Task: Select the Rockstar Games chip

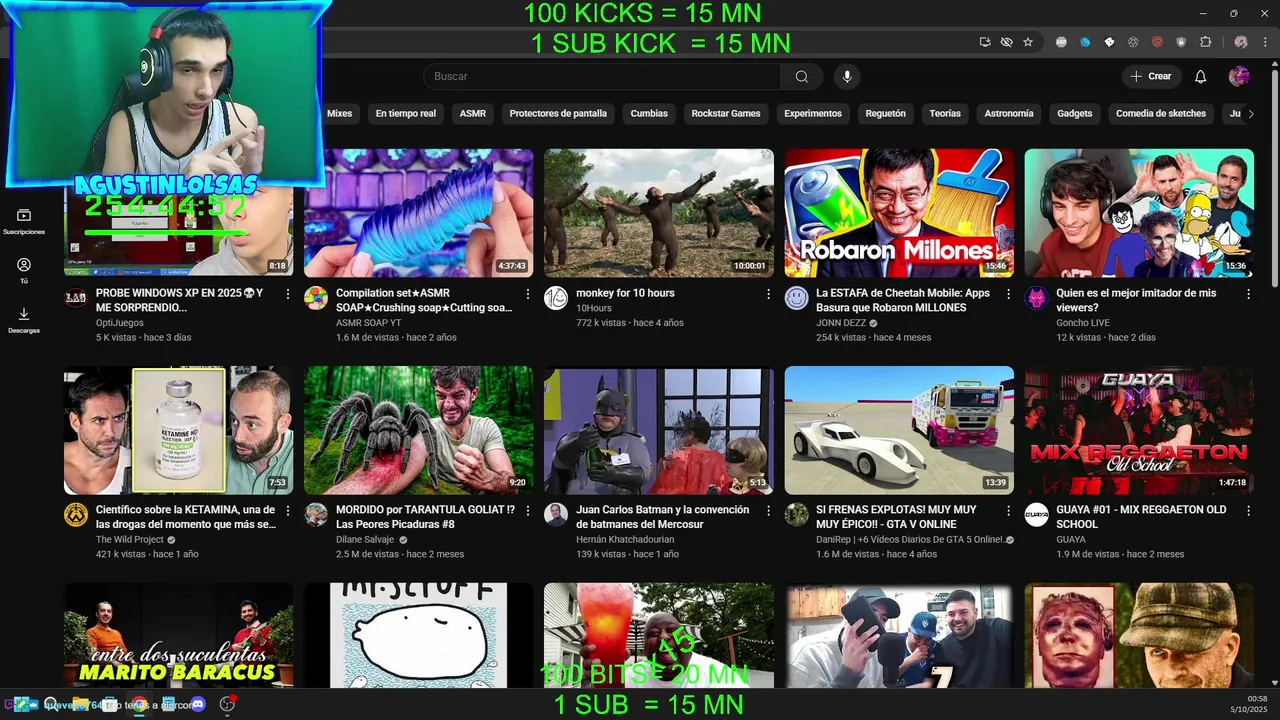Action: pos(726,114)
